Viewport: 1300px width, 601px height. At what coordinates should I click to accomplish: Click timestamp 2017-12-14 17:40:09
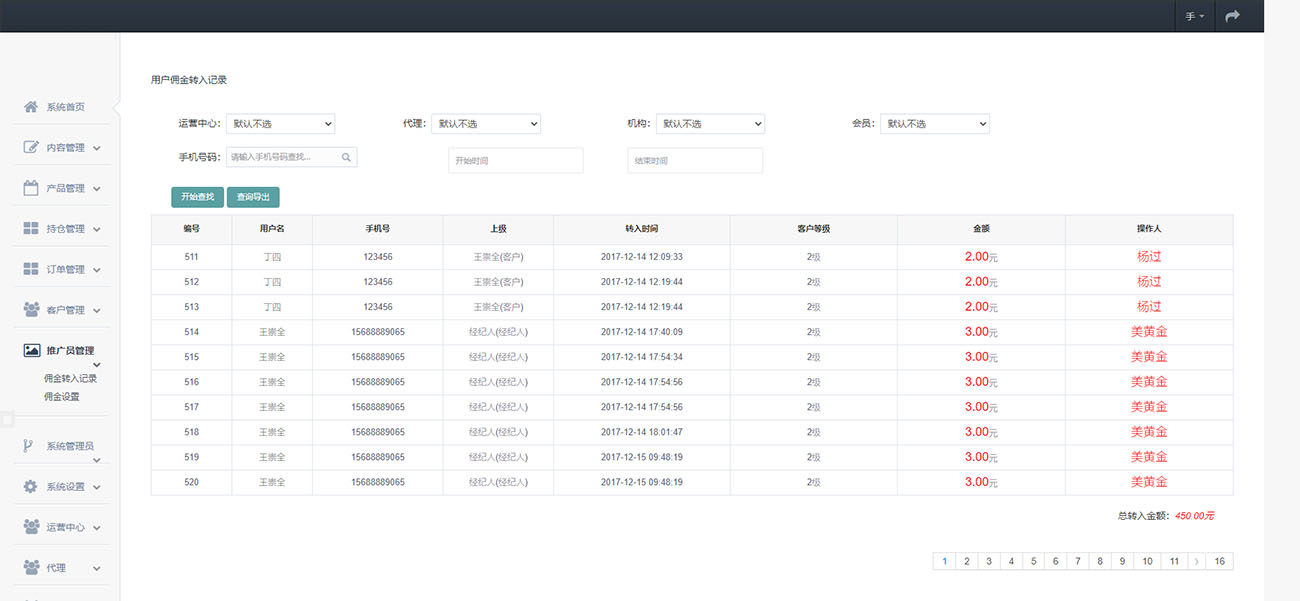(x=642, y=332)
